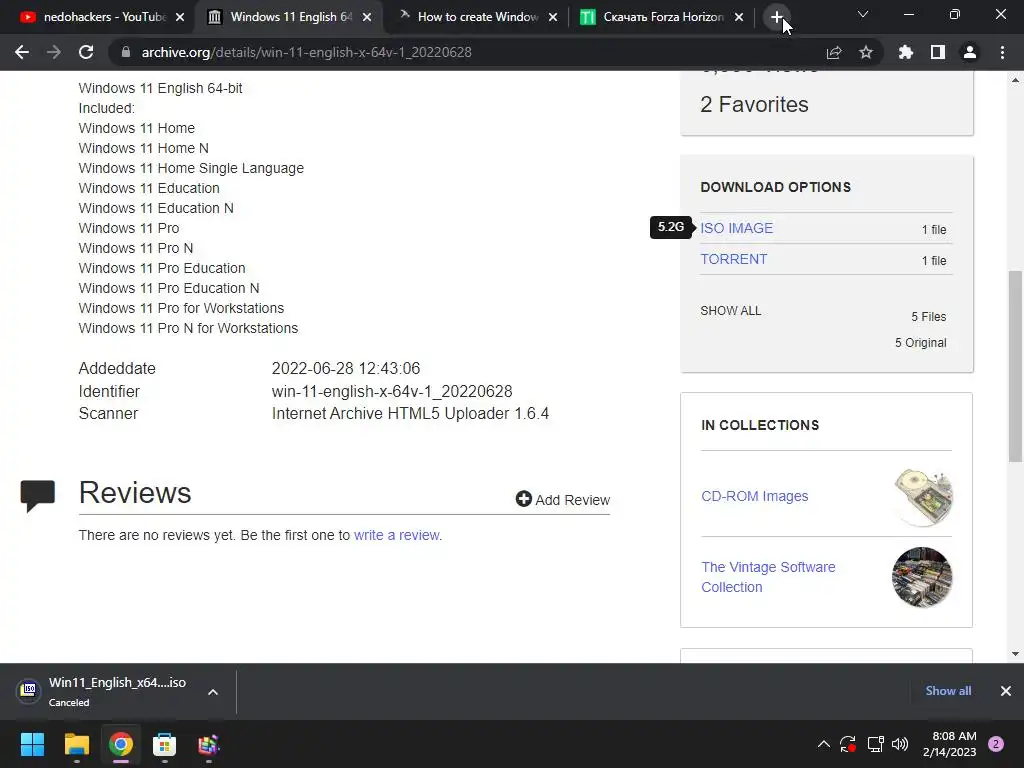1024x768 pixels.
Task: Click the scrollbar up arrow
Action: (x=1016, y=80)
